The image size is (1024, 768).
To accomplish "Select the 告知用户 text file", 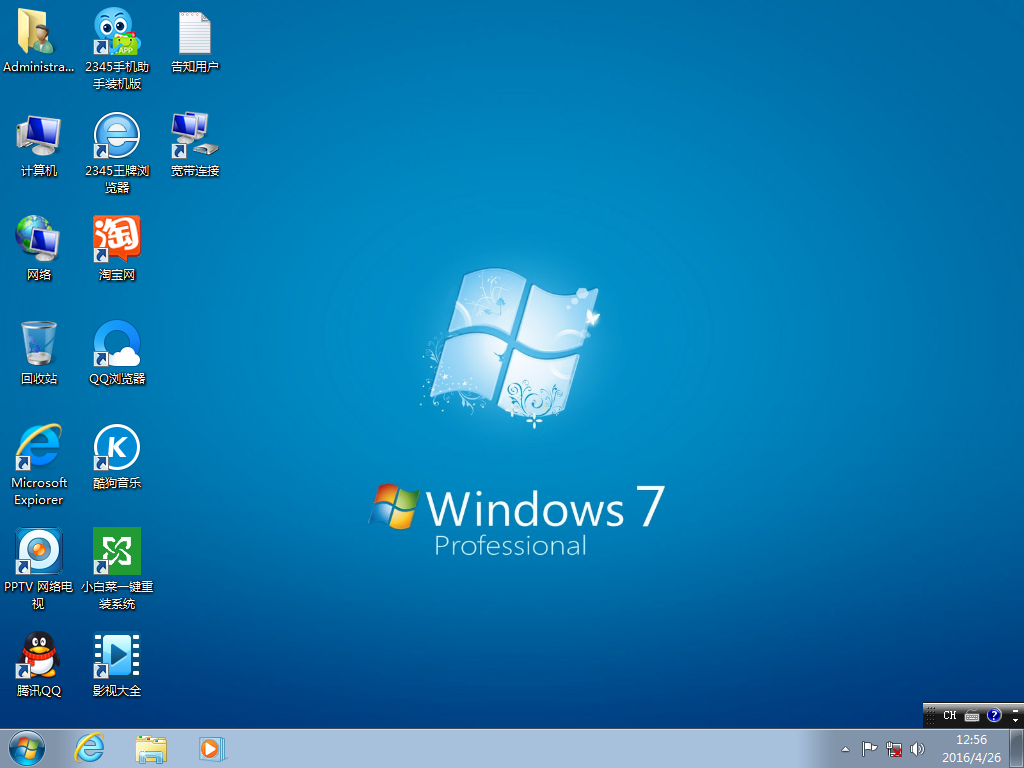I will 195,40.
